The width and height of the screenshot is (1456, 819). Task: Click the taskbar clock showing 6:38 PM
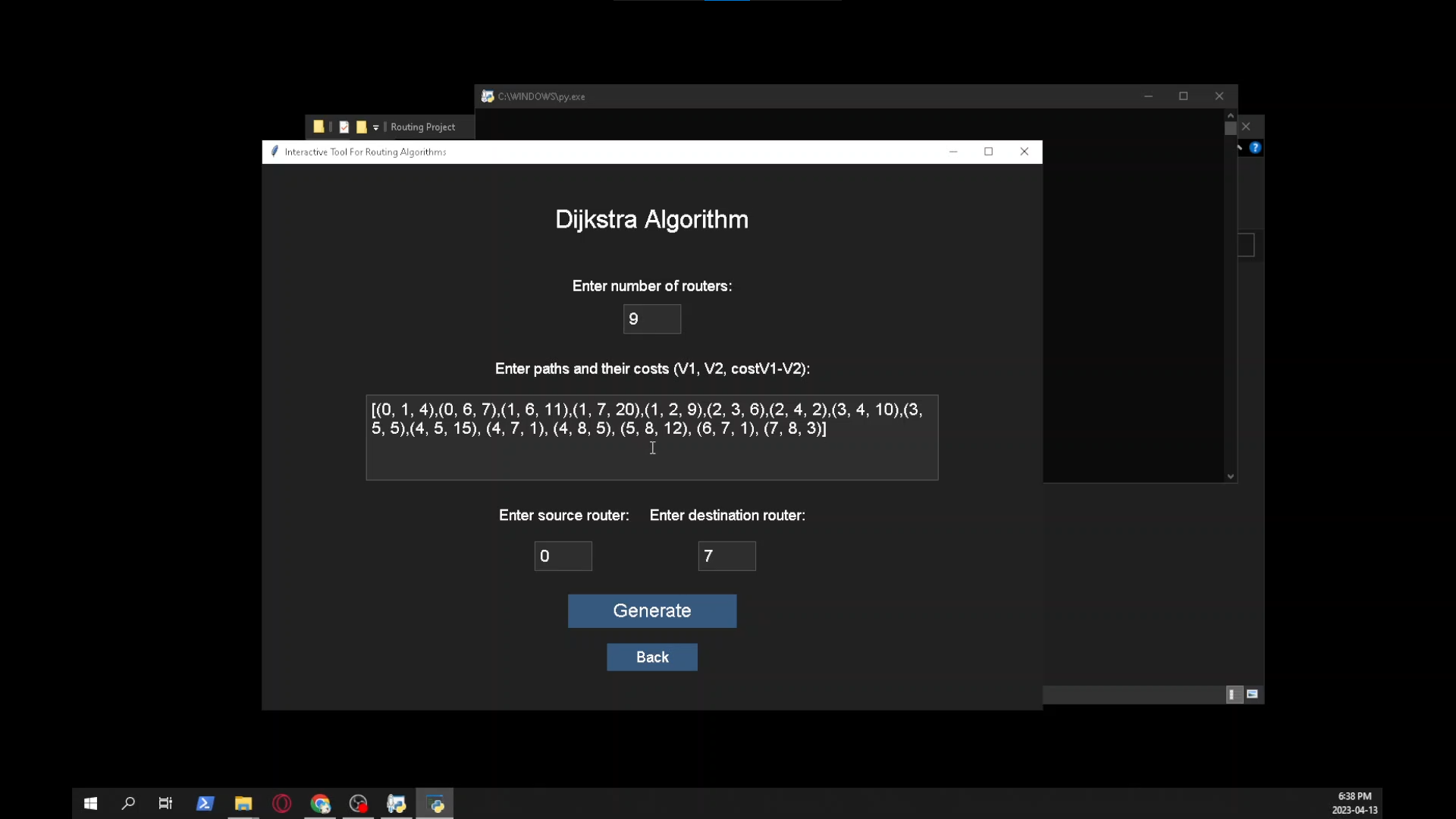coord(1354,803)
